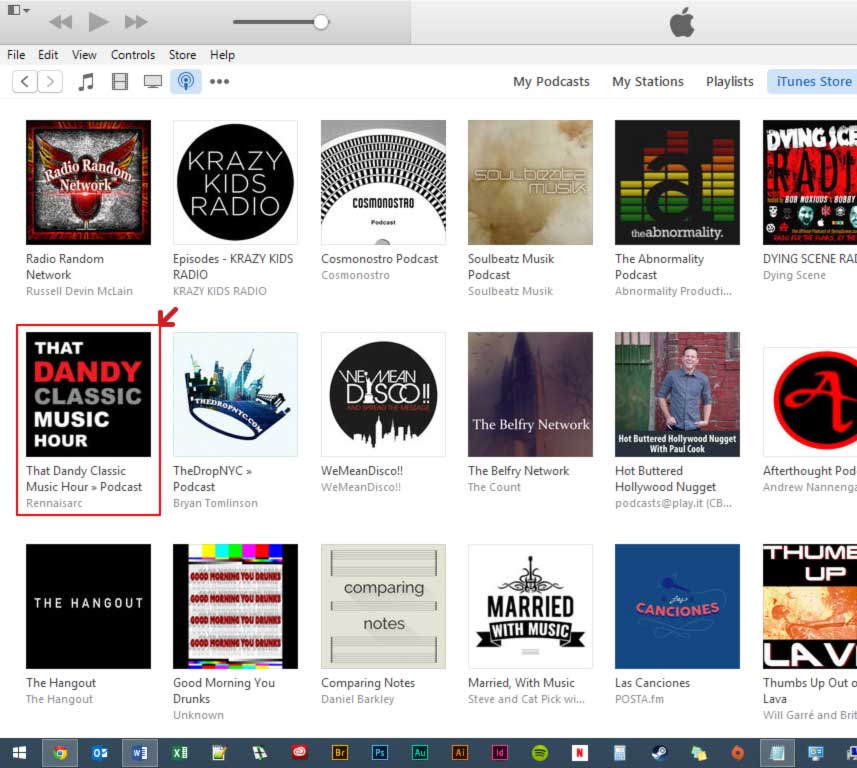The height and width of the screenshot is (768, 857).
Task: Open the Las Canciones artwork
Action: tap(677, 606)
